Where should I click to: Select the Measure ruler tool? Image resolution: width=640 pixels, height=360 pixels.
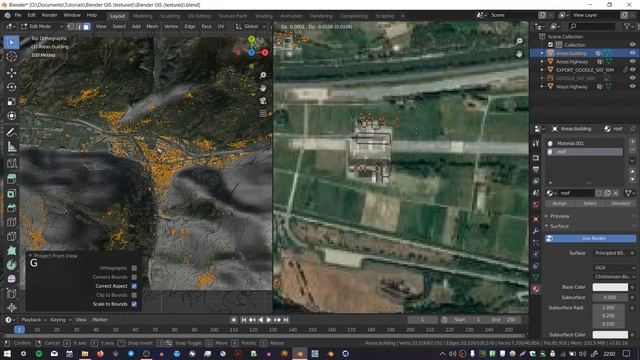pyautogui.click(x=11, y=146)
